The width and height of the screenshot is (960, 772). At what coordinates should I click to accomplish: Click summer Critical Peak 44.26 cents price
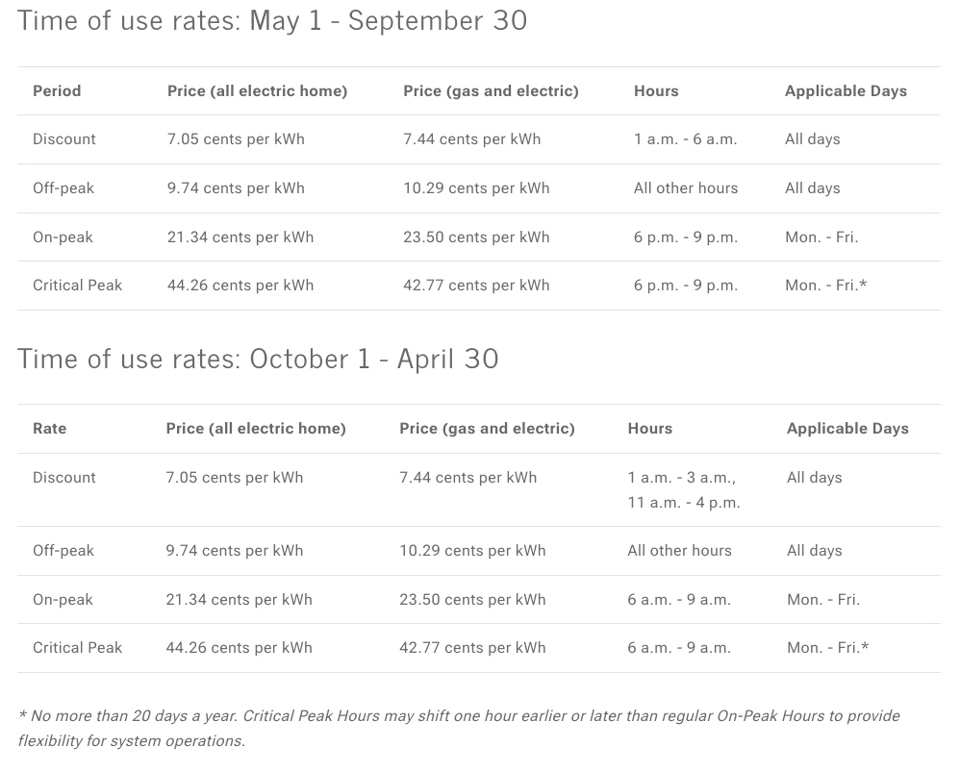[x=240, y=285]
